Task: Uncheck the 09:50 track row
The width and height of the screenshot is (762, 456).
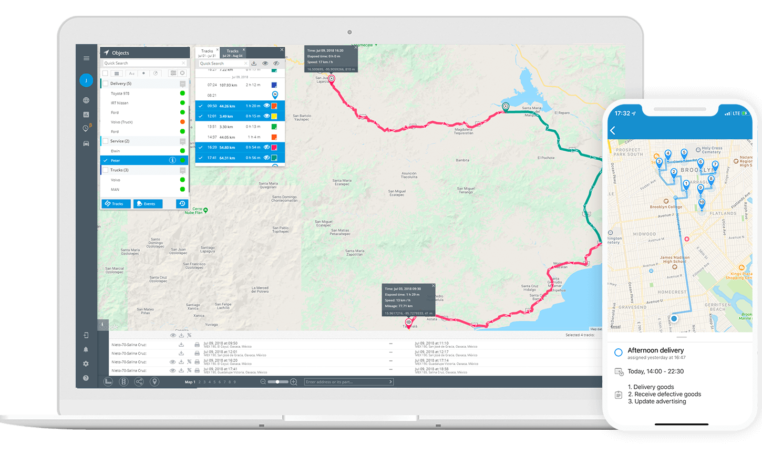Action: pos(201,106)
